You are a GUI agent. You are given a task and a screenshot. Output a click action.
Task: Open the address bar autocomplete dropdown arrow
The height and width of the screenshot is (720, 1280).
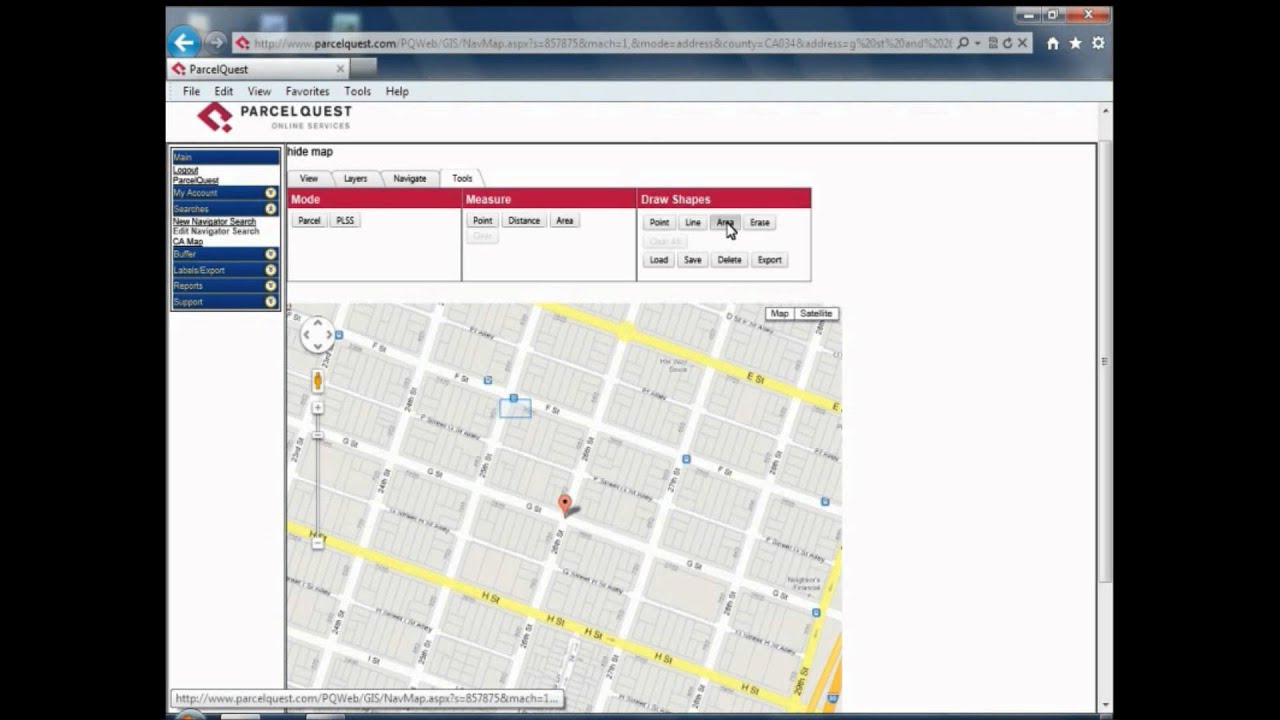pos(978,43)
